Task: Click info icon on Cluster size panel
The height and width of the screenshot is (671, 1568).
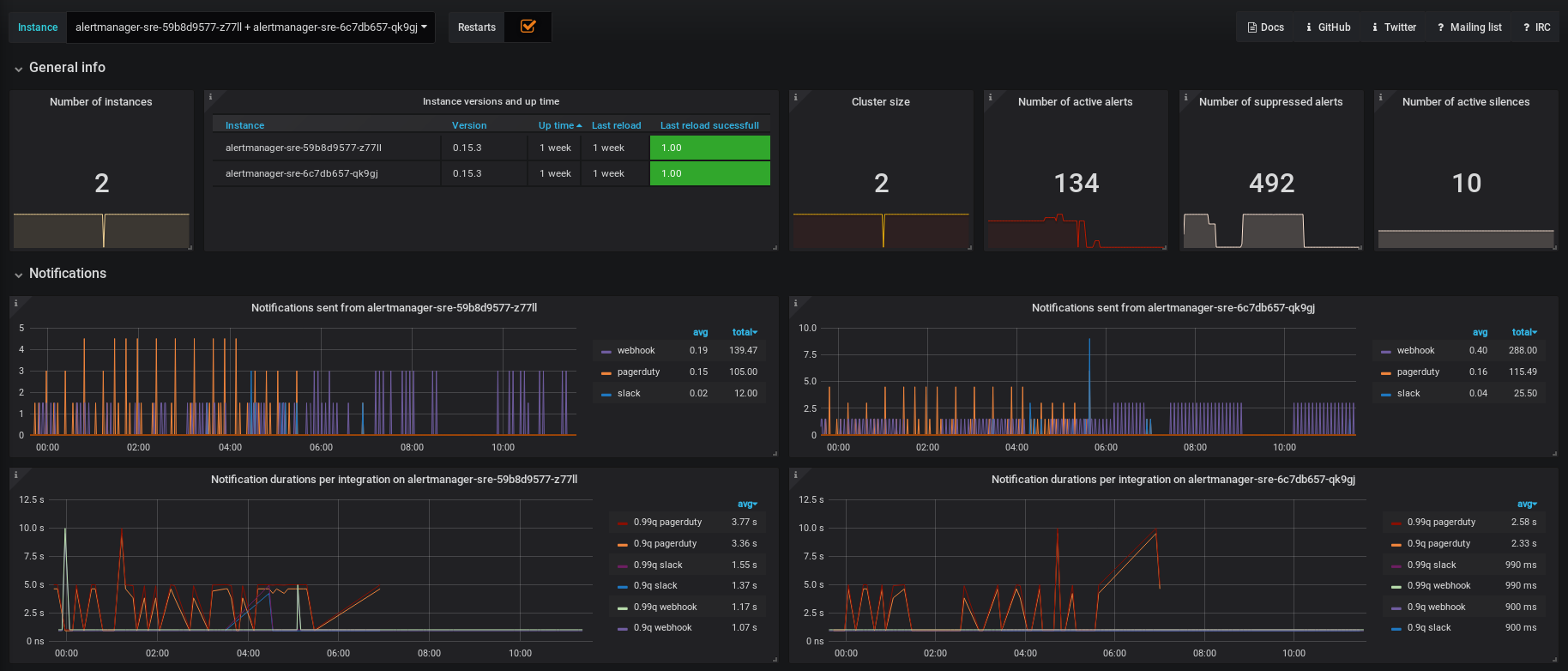Action: coord(795,97)
